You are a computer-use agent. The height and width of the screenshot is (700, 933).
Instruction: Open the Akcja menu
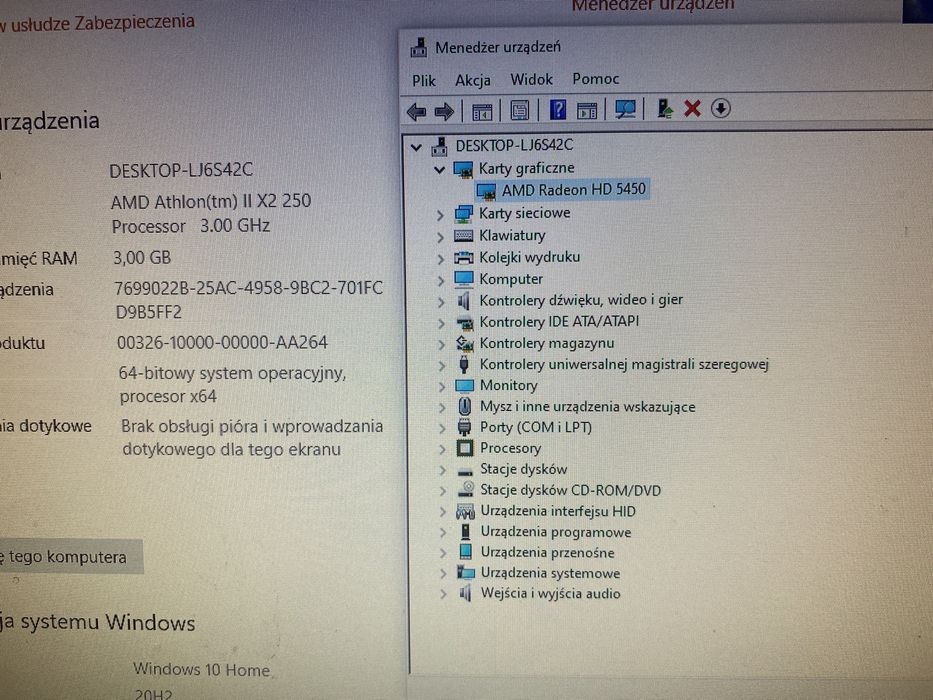(473, 80)
